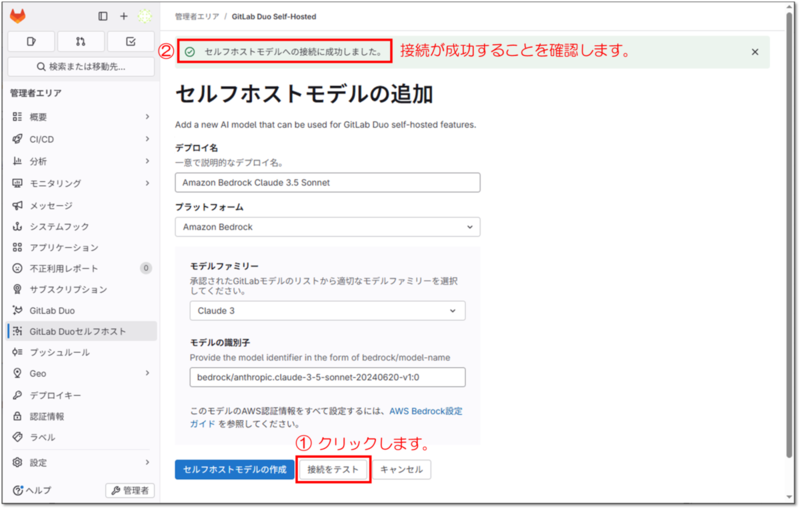Expand the CI/CD menu chevron
800x509 pixels.
[147, 139]
